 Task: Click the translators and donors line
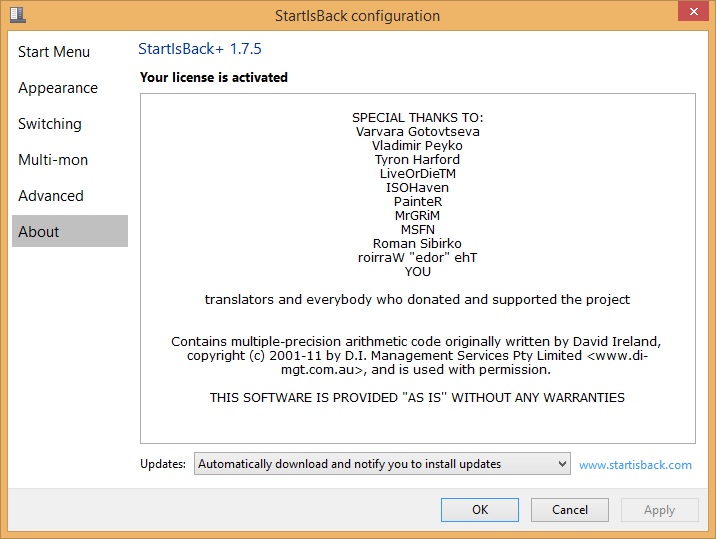coord(417,300)
